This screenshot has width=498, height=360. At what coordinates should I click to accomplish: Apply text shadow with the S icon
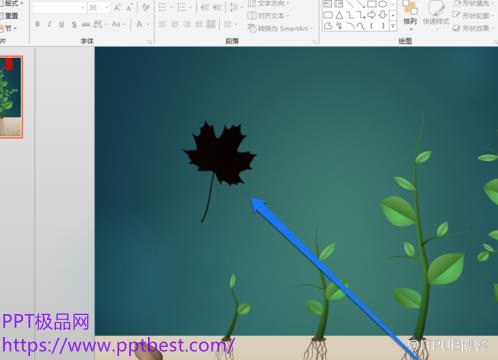74,24
